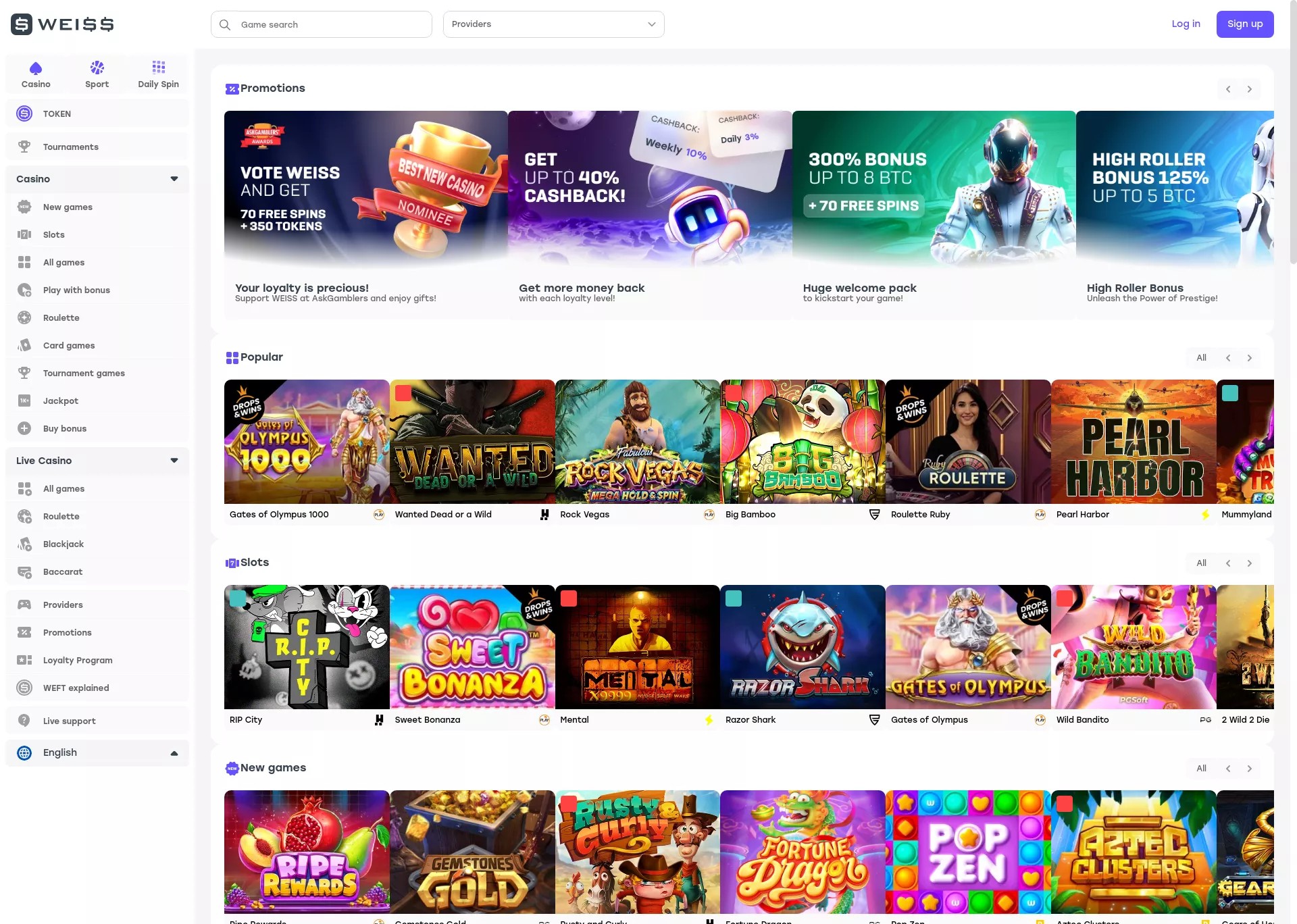
Task: Click the provider icon beside Wanted Dead or a Wild
Action: tap(544, 515)
